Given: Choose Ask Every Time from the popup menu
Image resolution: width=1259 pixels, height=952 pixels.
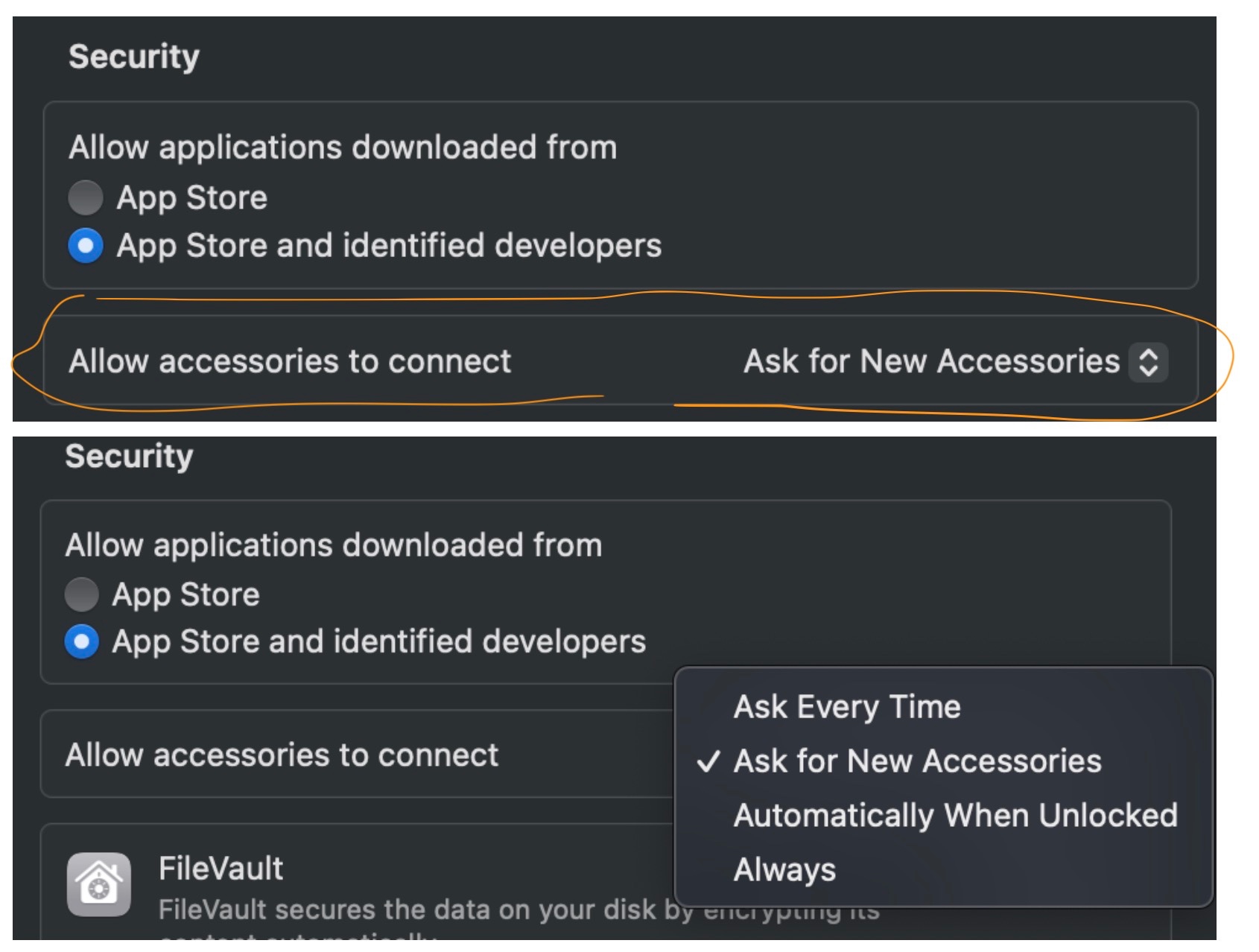Looking at the screenshot, I should point(847,707).
